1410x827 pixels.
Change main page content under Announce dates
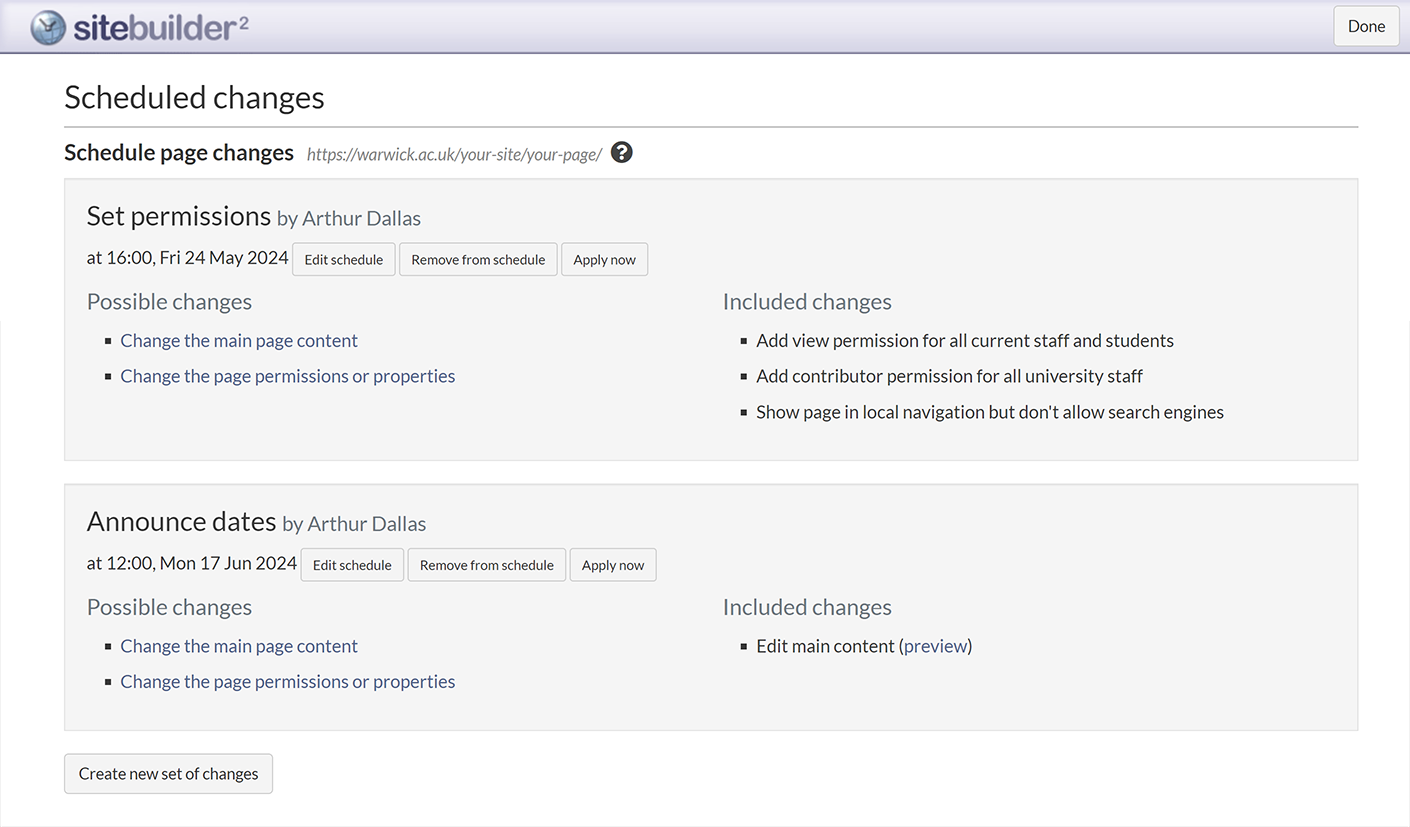click(239, 647)
